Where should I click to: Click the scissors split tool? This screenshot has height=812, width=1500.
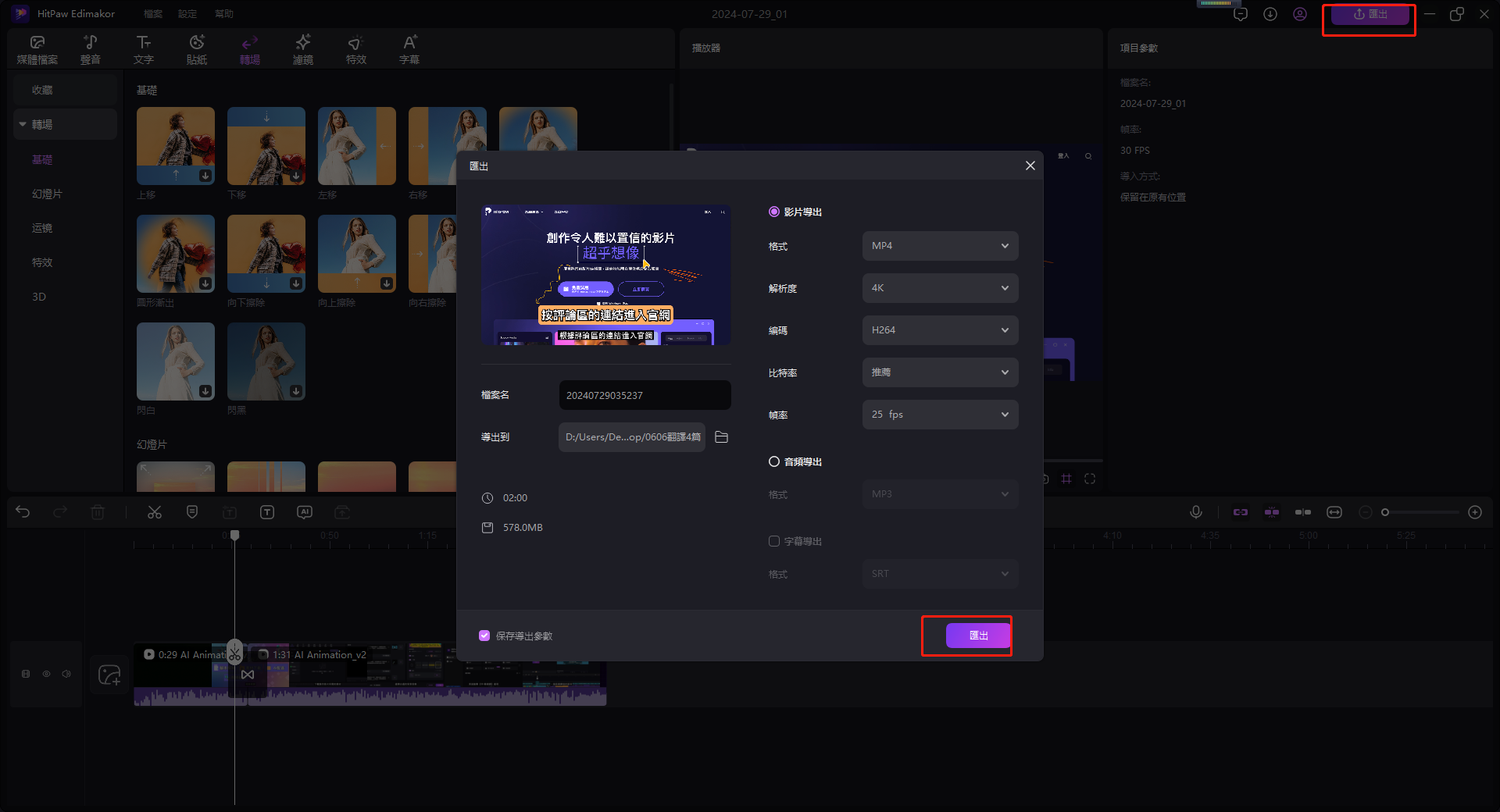[x=155, y=512]
